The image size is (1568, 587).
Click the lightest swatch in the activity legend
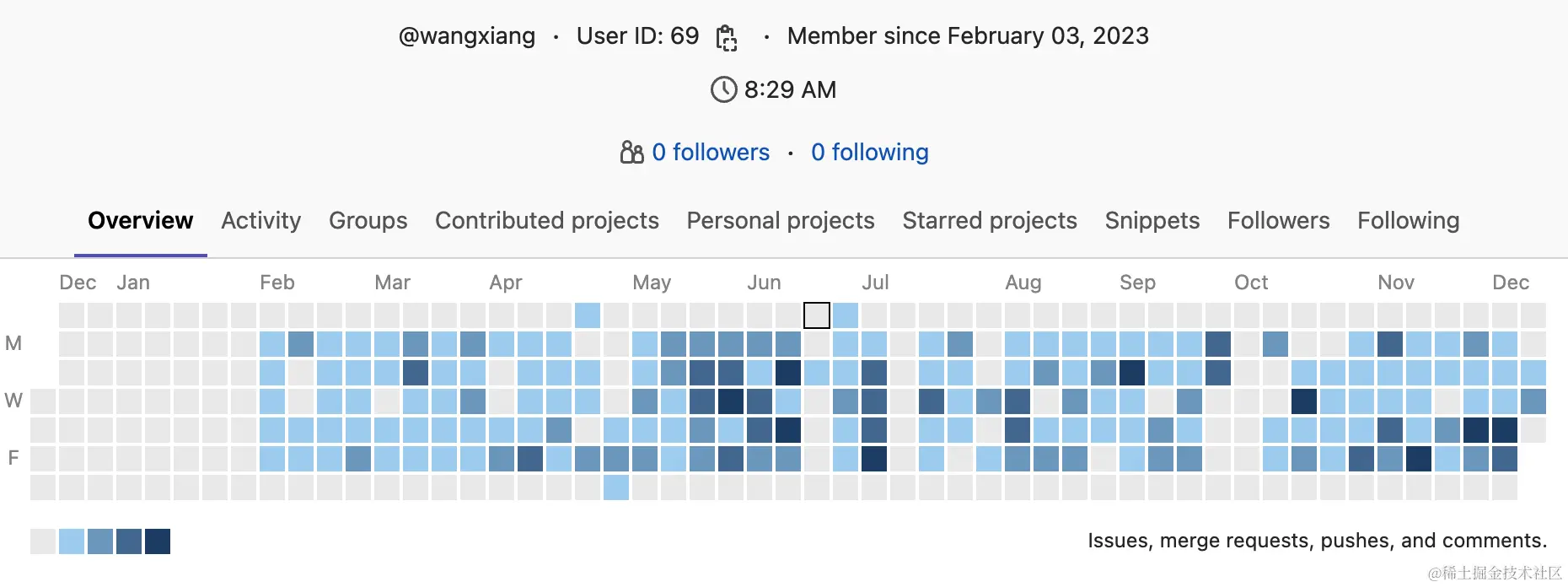coord(41,541)
